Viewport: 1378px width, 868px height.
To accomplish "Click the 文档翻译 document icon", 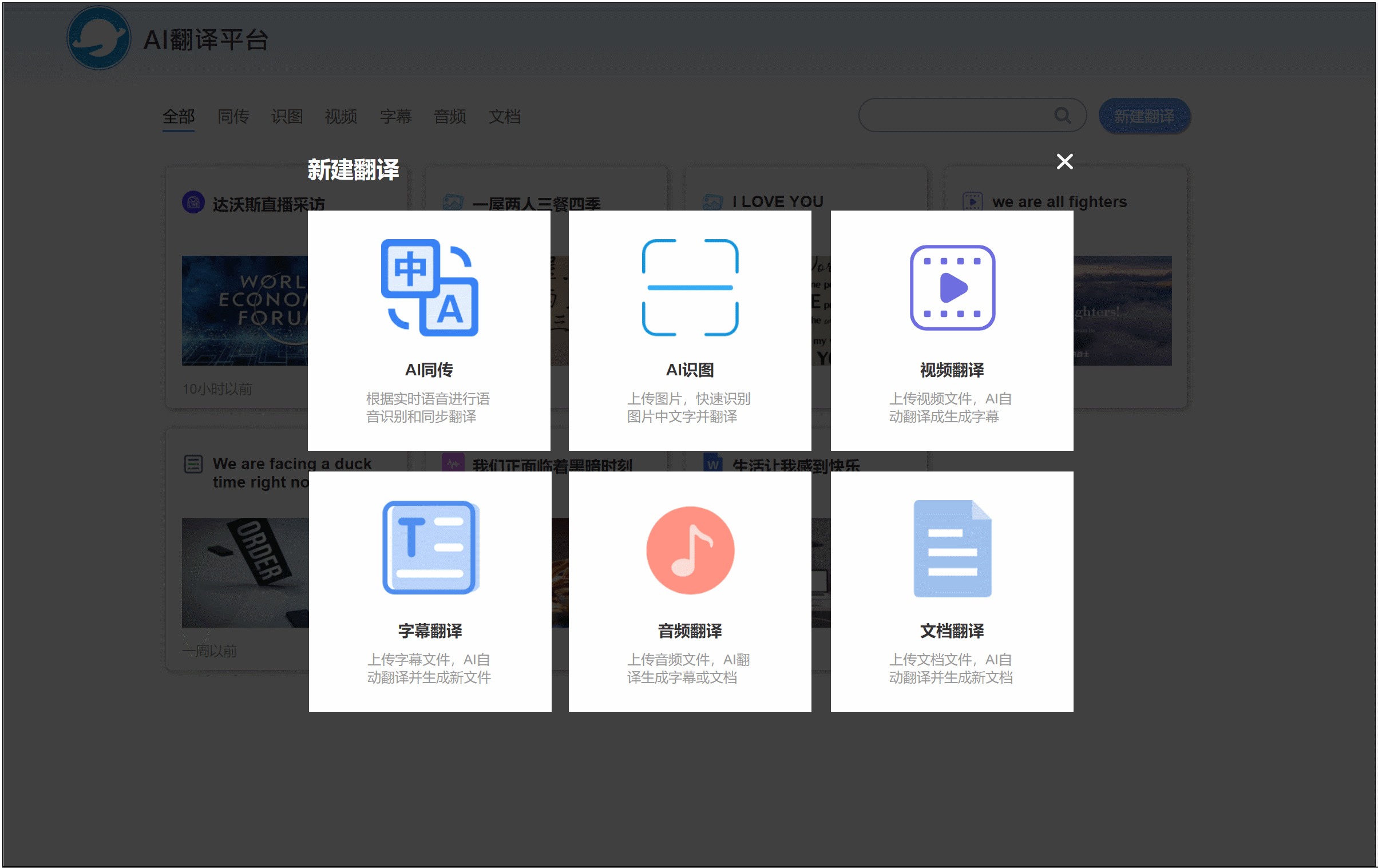I will point(952,548).
